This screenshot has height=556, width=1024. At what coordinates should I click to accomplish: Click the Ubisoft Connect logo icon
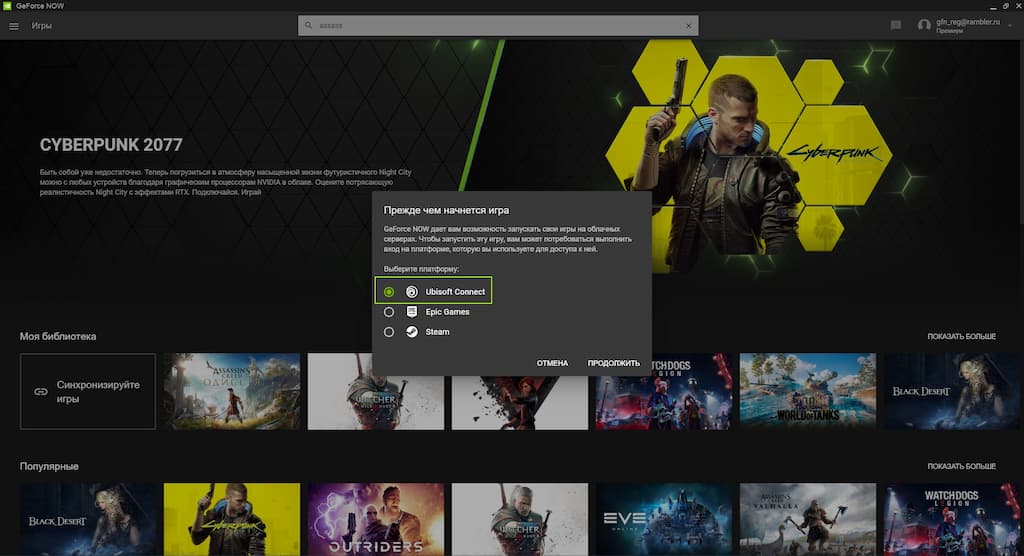click(x=411, y=292)
